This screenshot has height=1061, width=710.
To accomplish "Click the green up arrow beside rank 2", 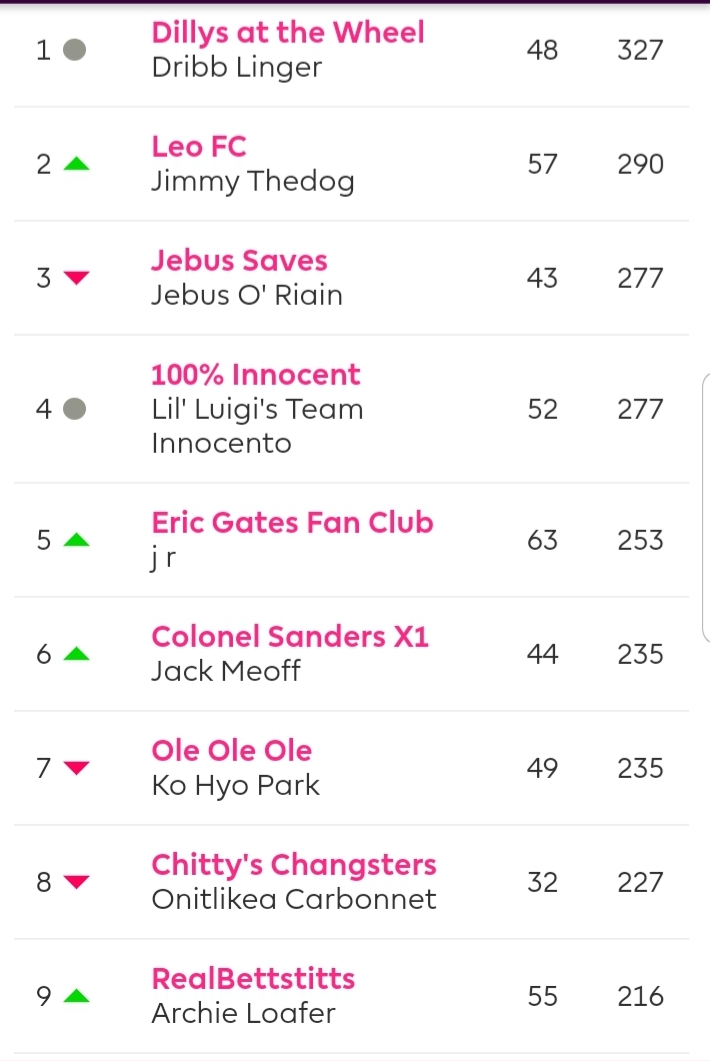I will point(76,163).
